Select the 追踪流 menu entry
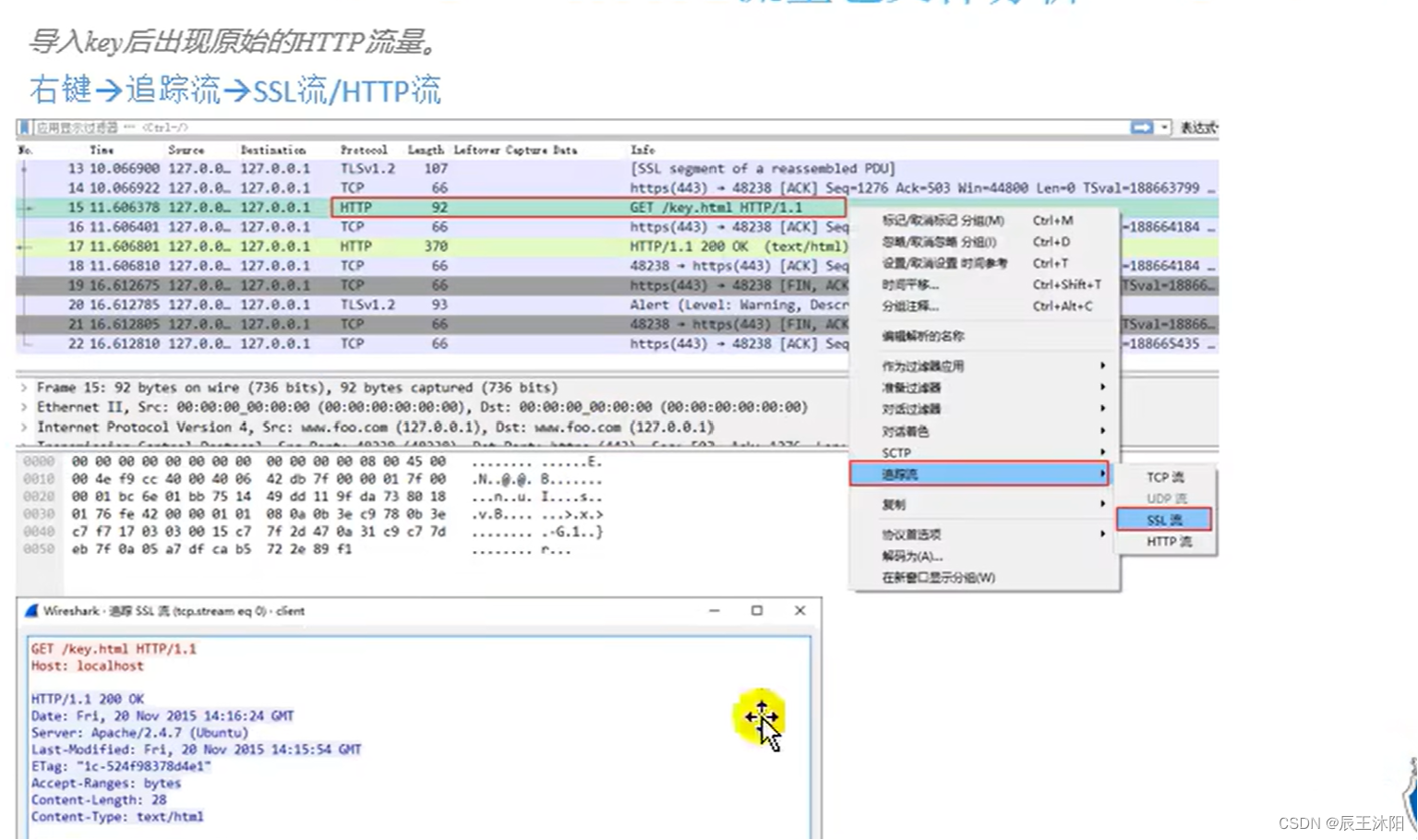The width and height of the screenshot is (1418, 840). click(x=980, y=474)
